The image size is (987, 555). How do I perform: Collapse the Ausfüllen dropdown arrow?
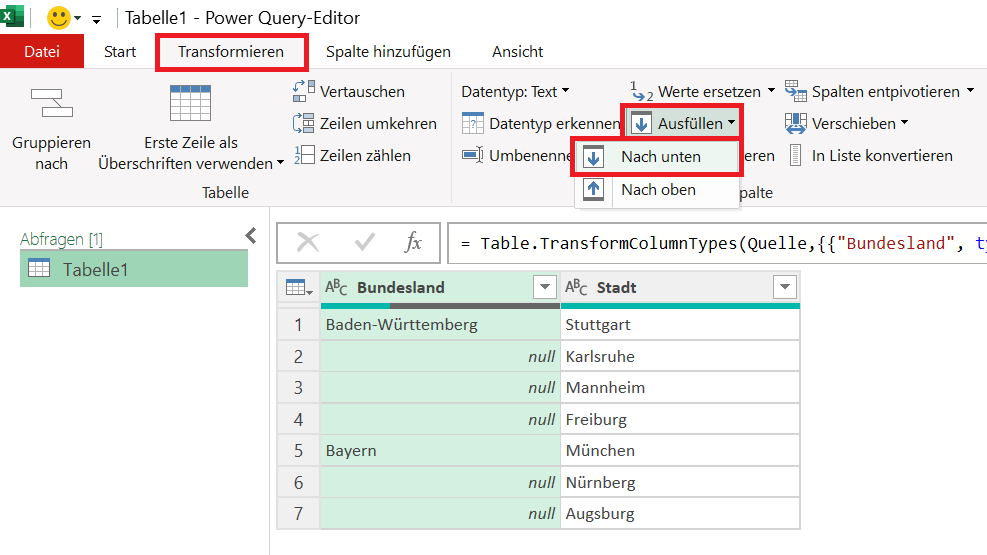pyautogui.click(x=731, y=123)
